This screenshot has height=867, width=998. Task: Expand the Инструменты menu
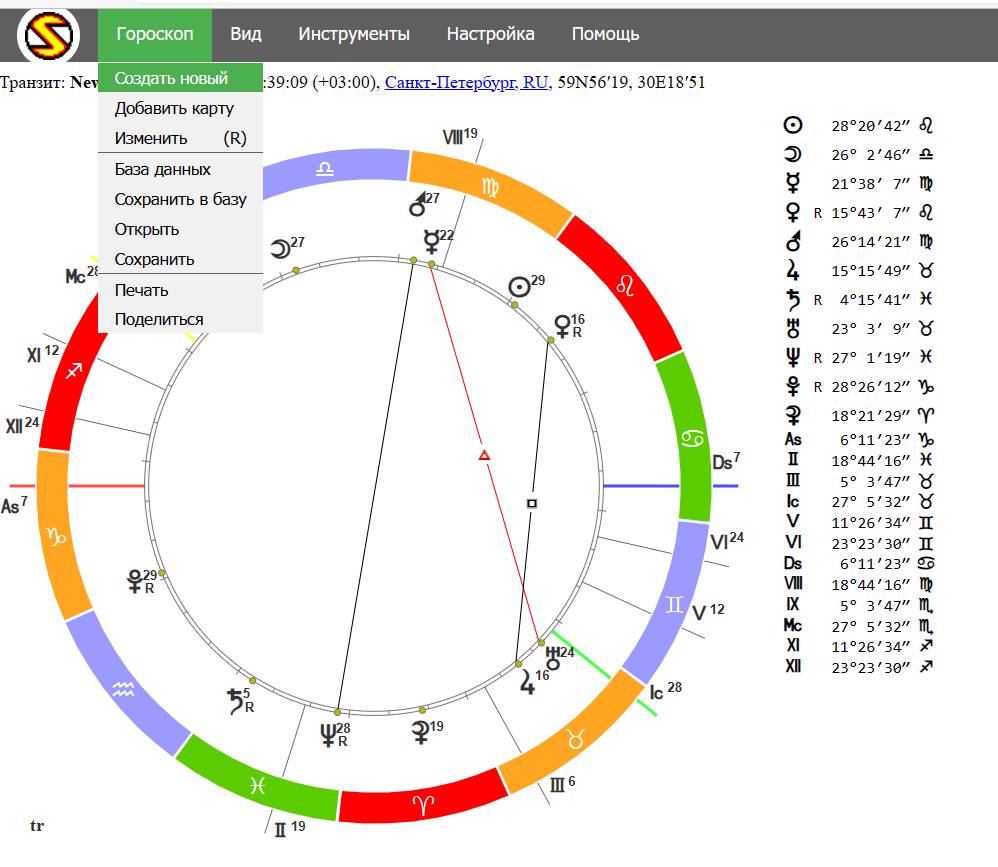click(x=354, y=34)
